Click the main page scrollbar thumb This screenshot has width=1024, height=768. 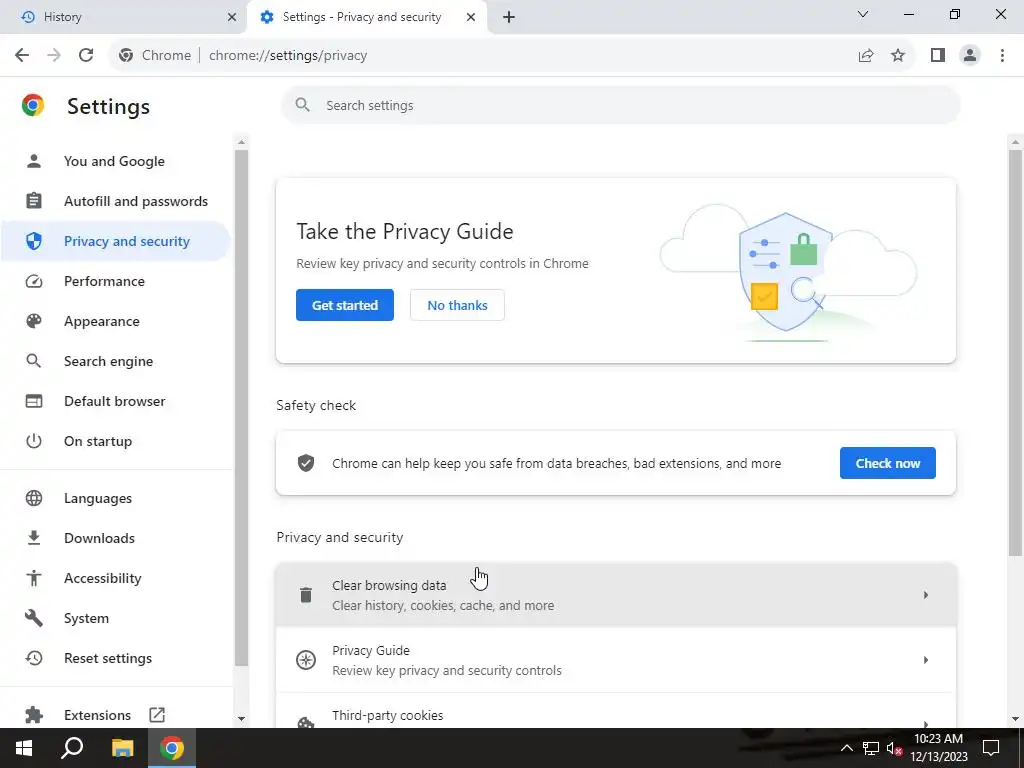[1015, 353]
